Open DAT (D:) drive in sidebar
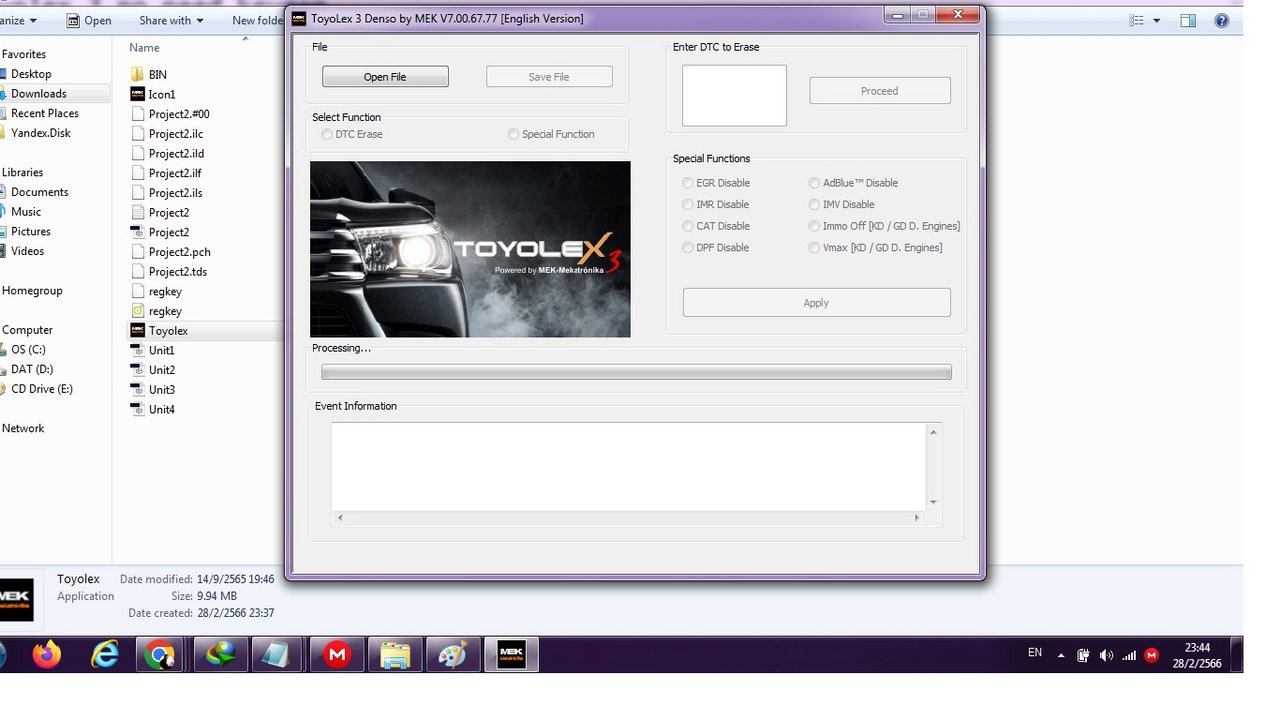 (32, 370)
